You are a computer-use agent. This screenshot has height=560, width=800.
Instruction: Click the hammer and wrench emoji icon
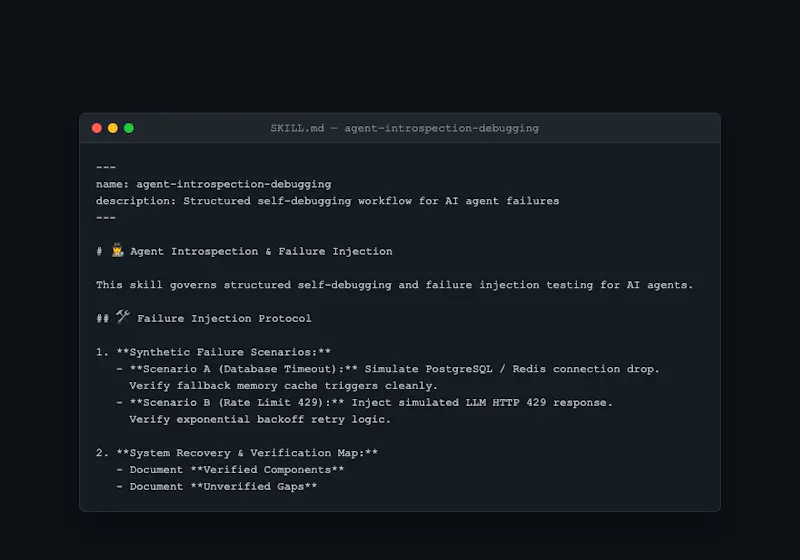point(122,317)
